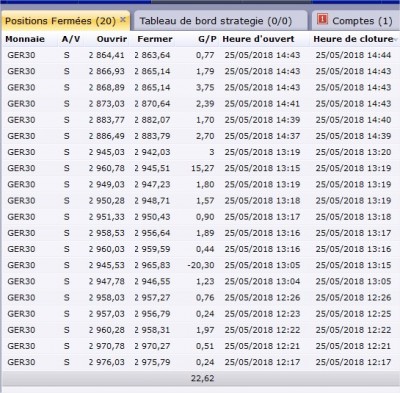This screenshot has width=400, height=393.
Task: Select open price 2 886,49
Action: [107, 136]
